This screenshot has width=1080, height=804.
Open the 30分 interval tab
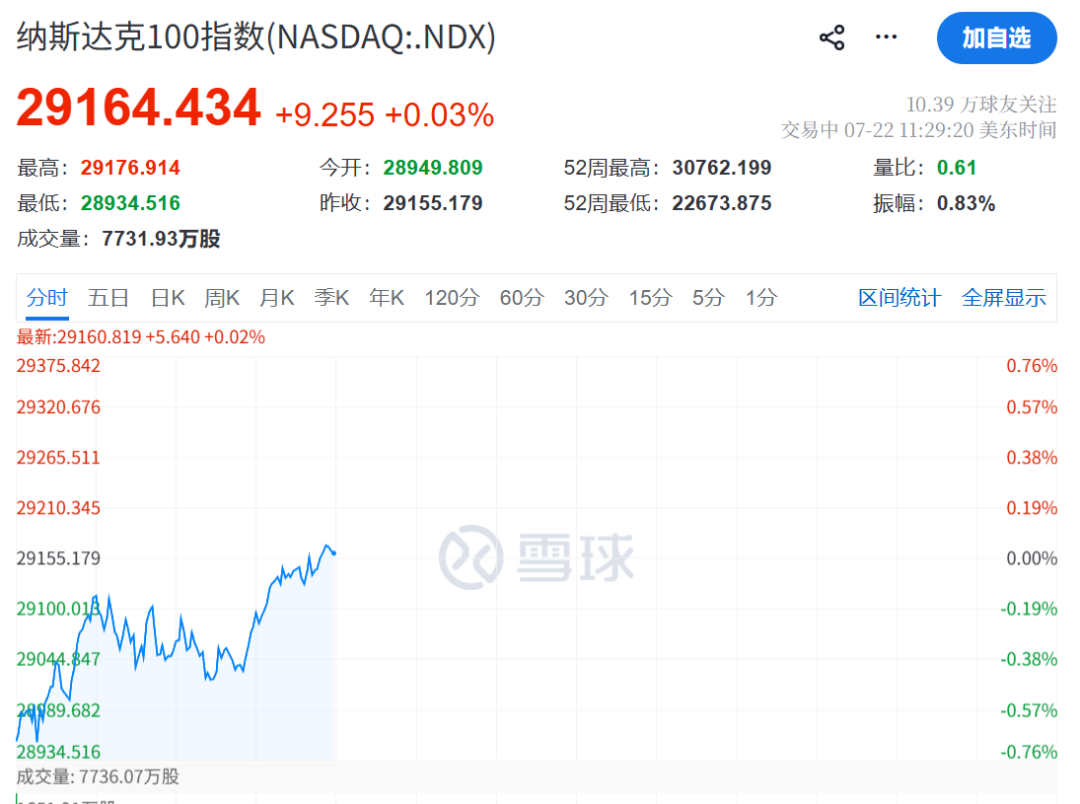point(586,298)
